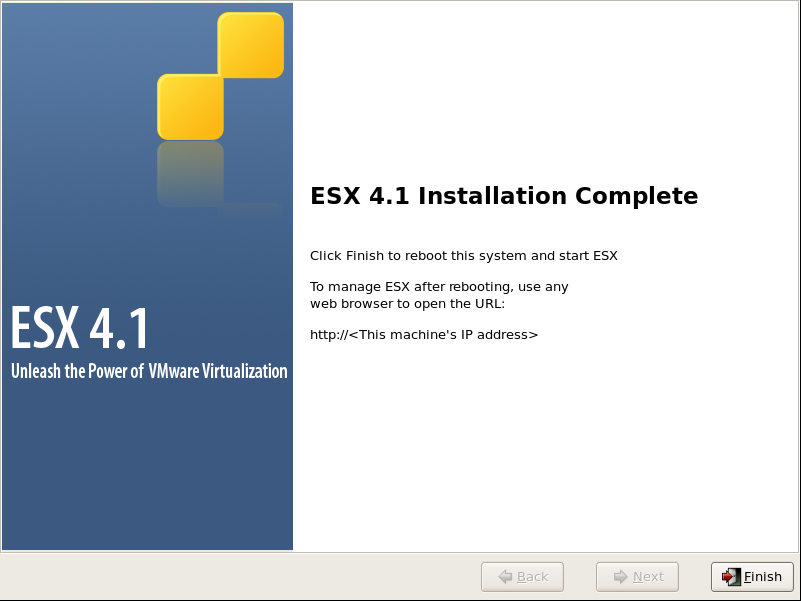Viewport: 801px width, 601px height.
Task: Click the 'Unleash the Power of VMware Virtualization' tagline
Action: (149, 371)
